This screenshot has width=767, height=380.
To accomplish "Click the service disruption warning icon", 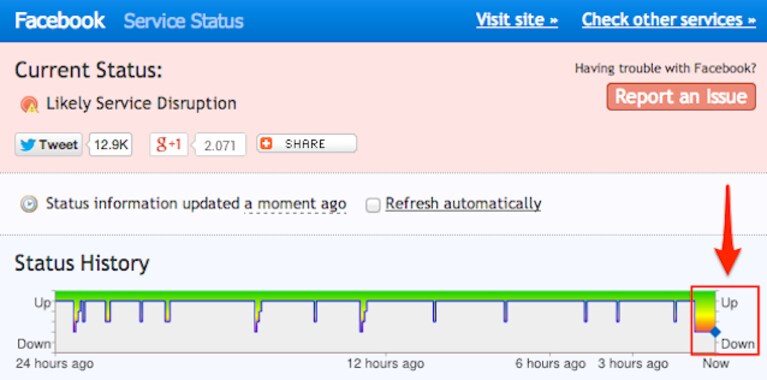I will pyautogui.click(x=29, y=105).
